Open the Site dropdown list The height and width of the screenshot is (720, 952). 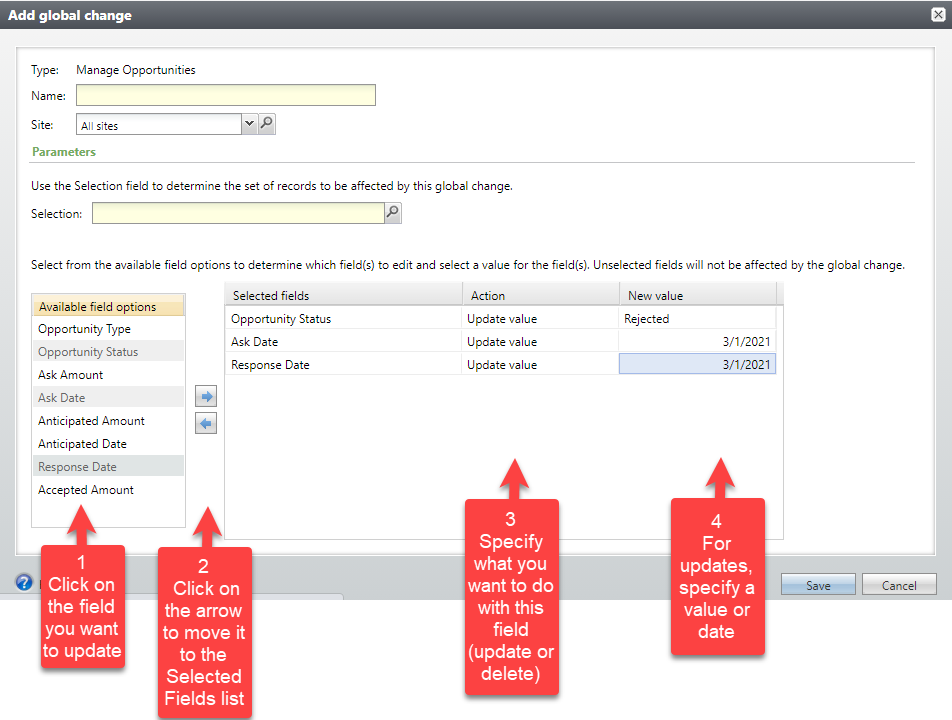249,124
